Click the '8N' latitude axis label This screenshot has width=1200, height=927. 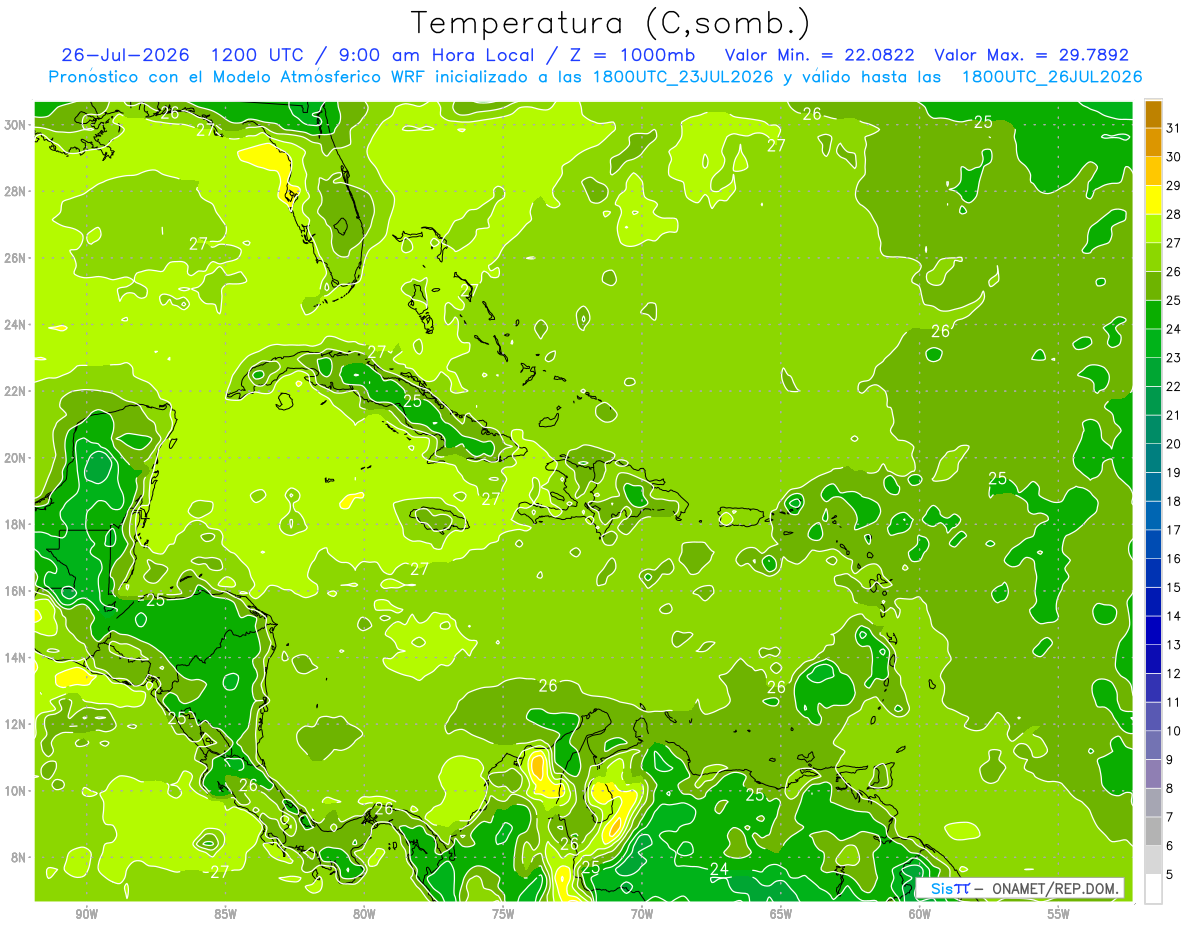click(x=20, y=857)
